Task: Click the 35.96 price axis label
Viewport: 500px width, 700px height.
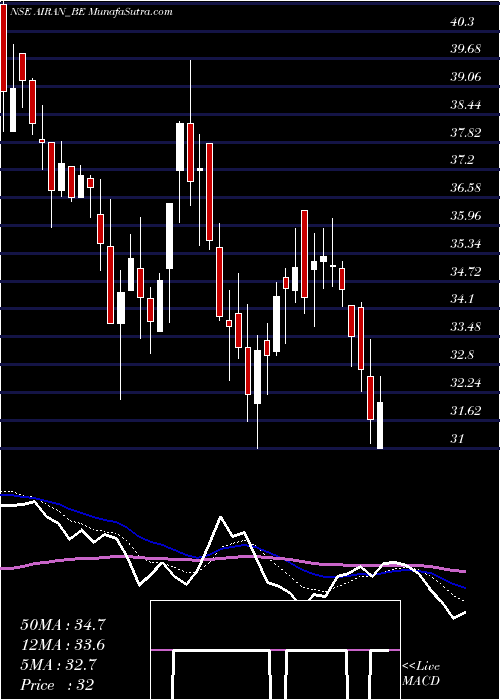Action: [466, 216]
